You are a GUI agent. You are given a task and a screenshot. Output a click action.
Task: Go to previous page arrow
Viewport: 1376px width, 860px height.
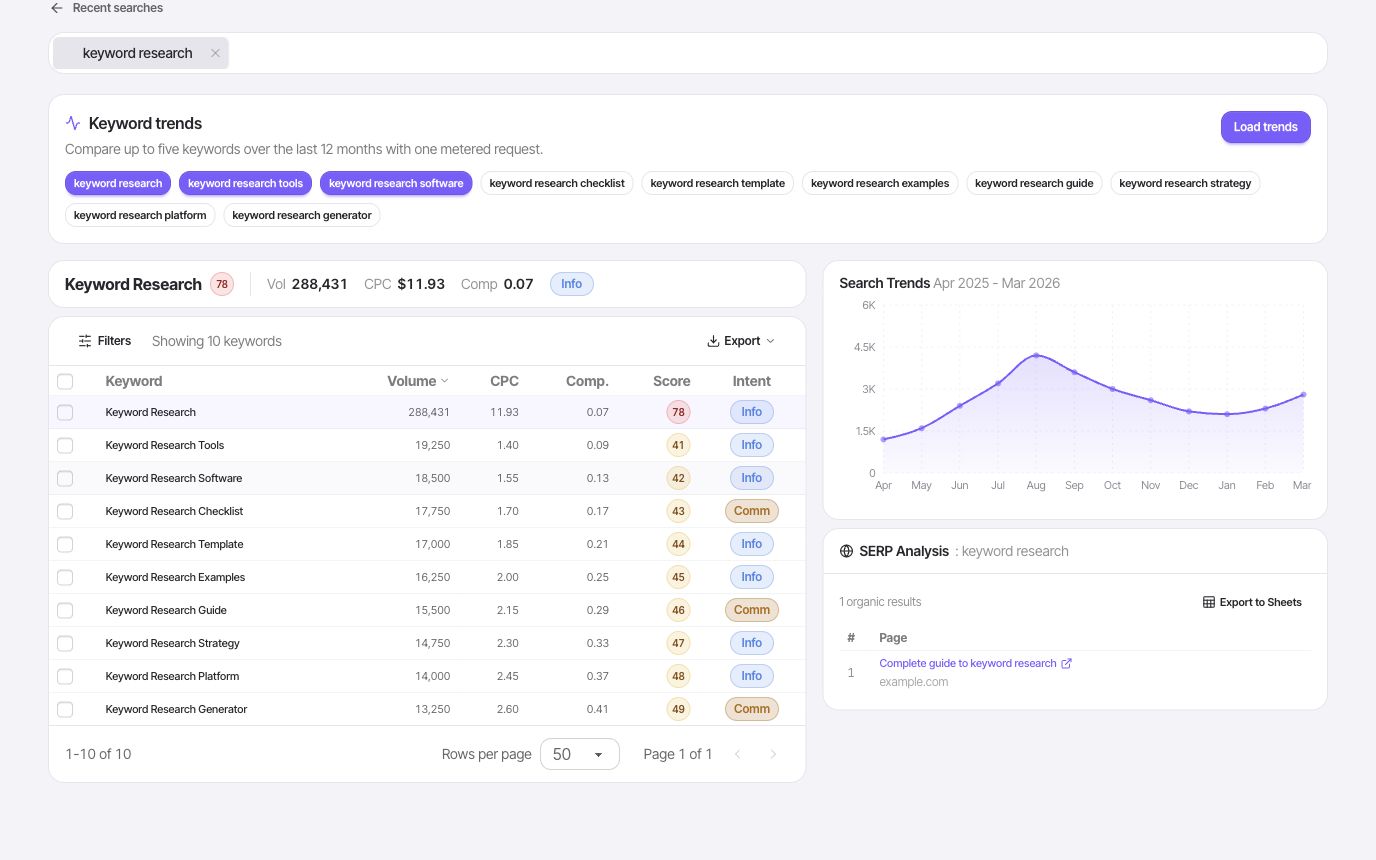[x=738, y=754]
